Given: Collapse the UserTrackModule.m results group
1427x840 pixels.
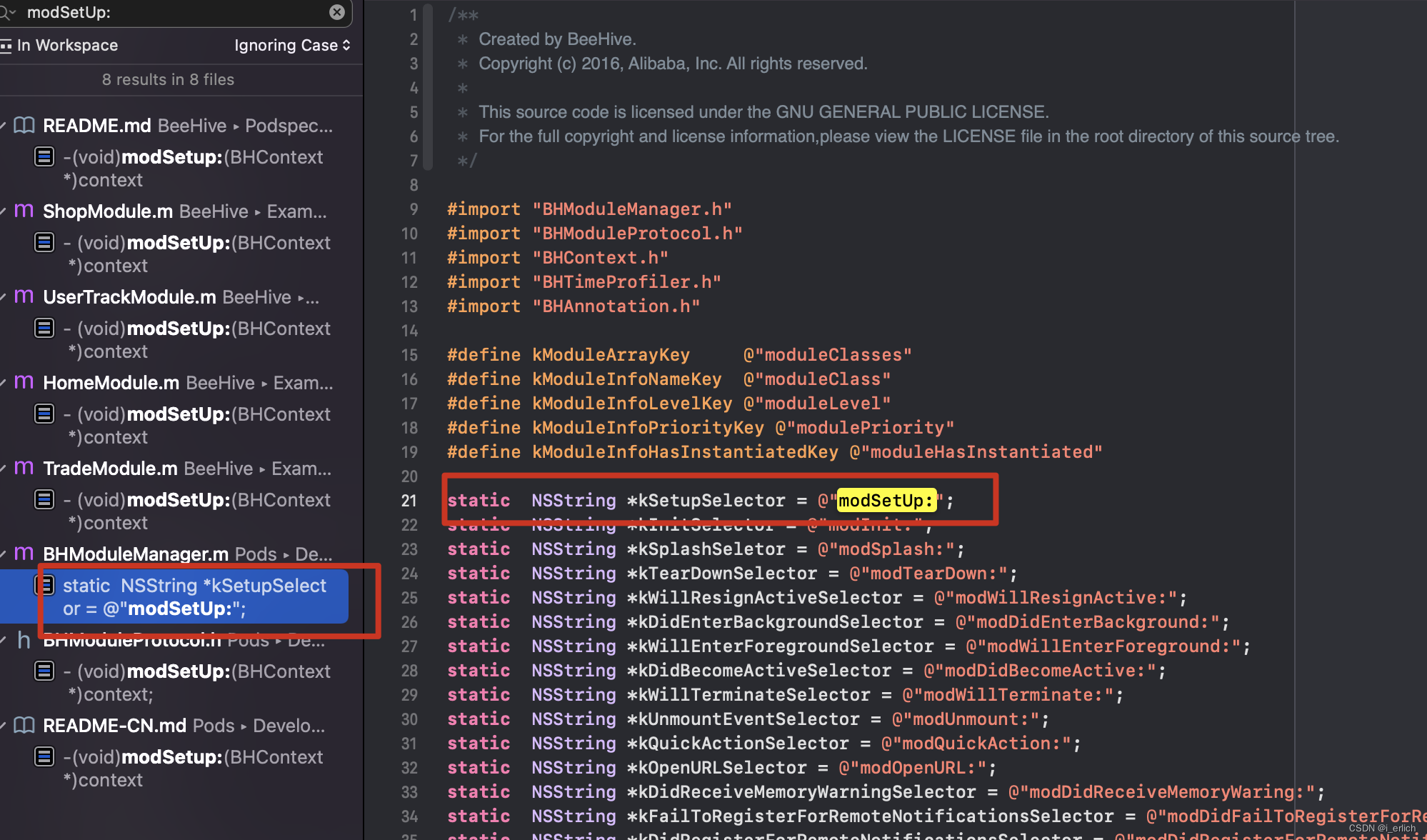Looking at the screenshot, I should (x=4, y=297).
